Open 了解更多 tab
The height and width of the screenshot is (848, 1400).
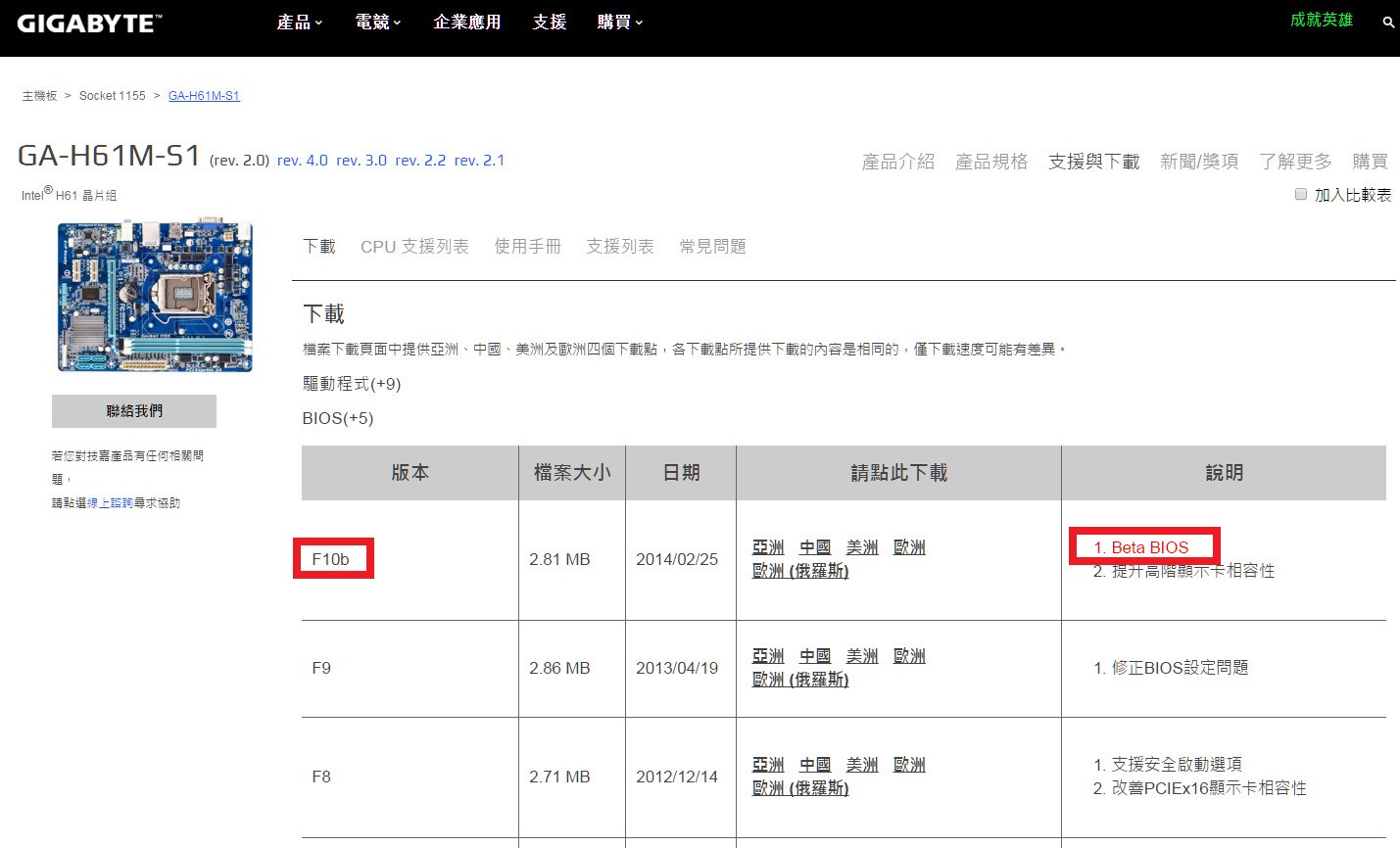1295,162
